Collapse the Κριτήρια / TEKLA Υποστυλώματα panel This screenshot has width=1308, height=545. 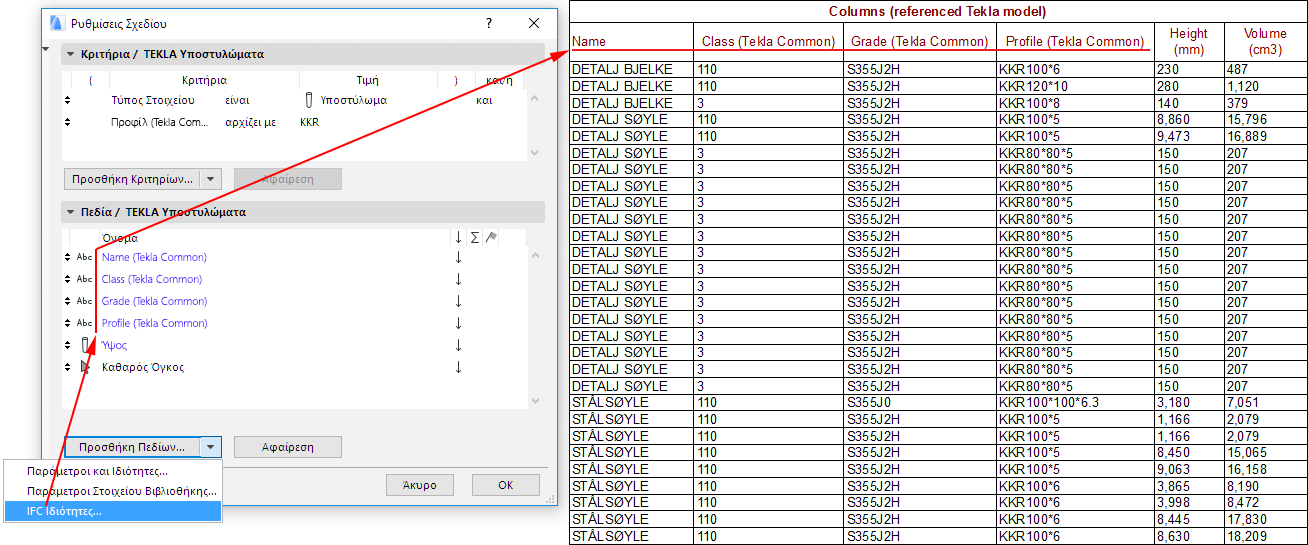point(71,54)
